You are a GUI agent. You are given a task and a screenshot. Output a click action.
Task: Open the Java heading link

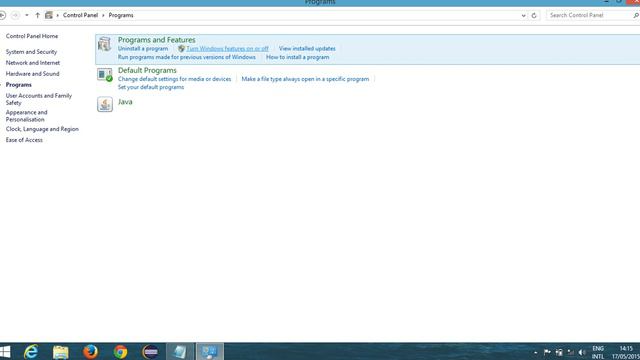click(125, 102)
